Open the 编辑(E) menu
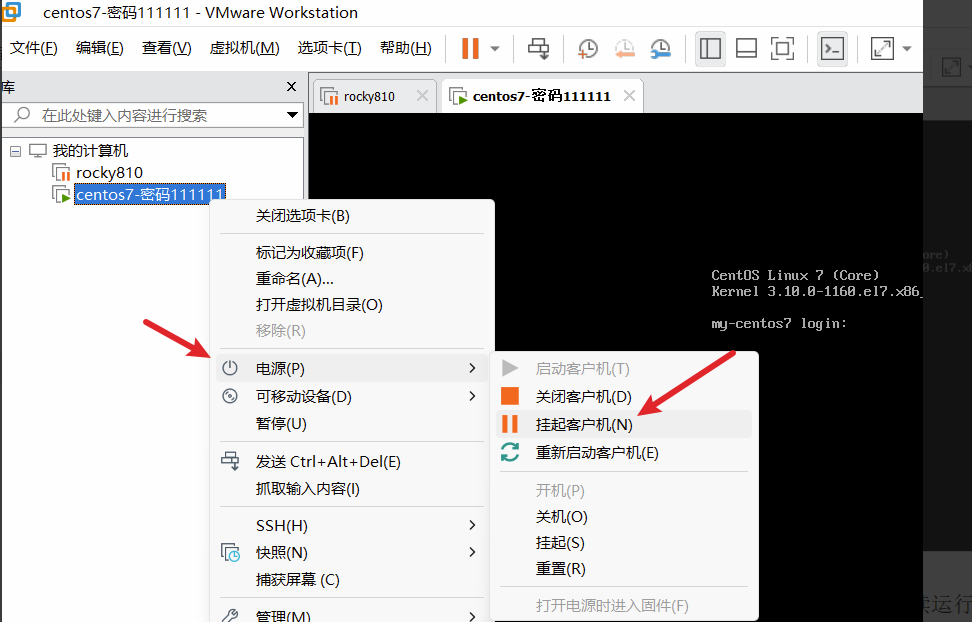Image resolution: width=972 pixels, height=622 pixels. [x=99, y=48]
